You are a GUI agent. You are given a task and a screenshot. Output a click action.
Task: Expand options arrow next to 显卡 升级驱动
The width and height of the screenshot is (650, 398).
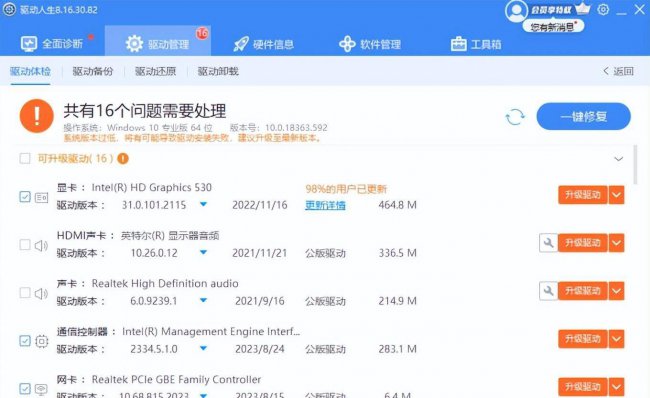(616, 195)
